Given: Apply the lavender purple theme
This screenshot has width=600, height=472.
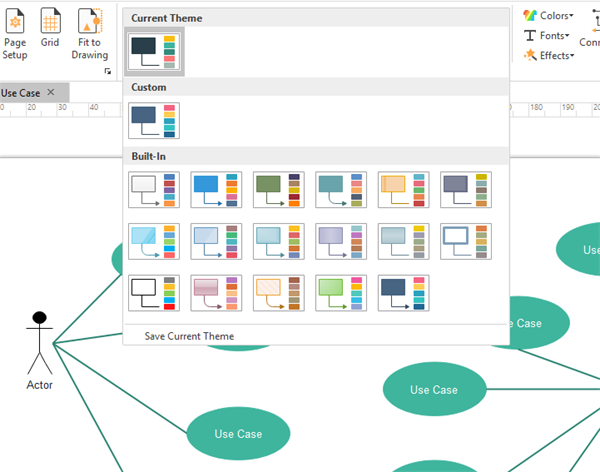Looking at the screenshot, I should tap(341, 242).
